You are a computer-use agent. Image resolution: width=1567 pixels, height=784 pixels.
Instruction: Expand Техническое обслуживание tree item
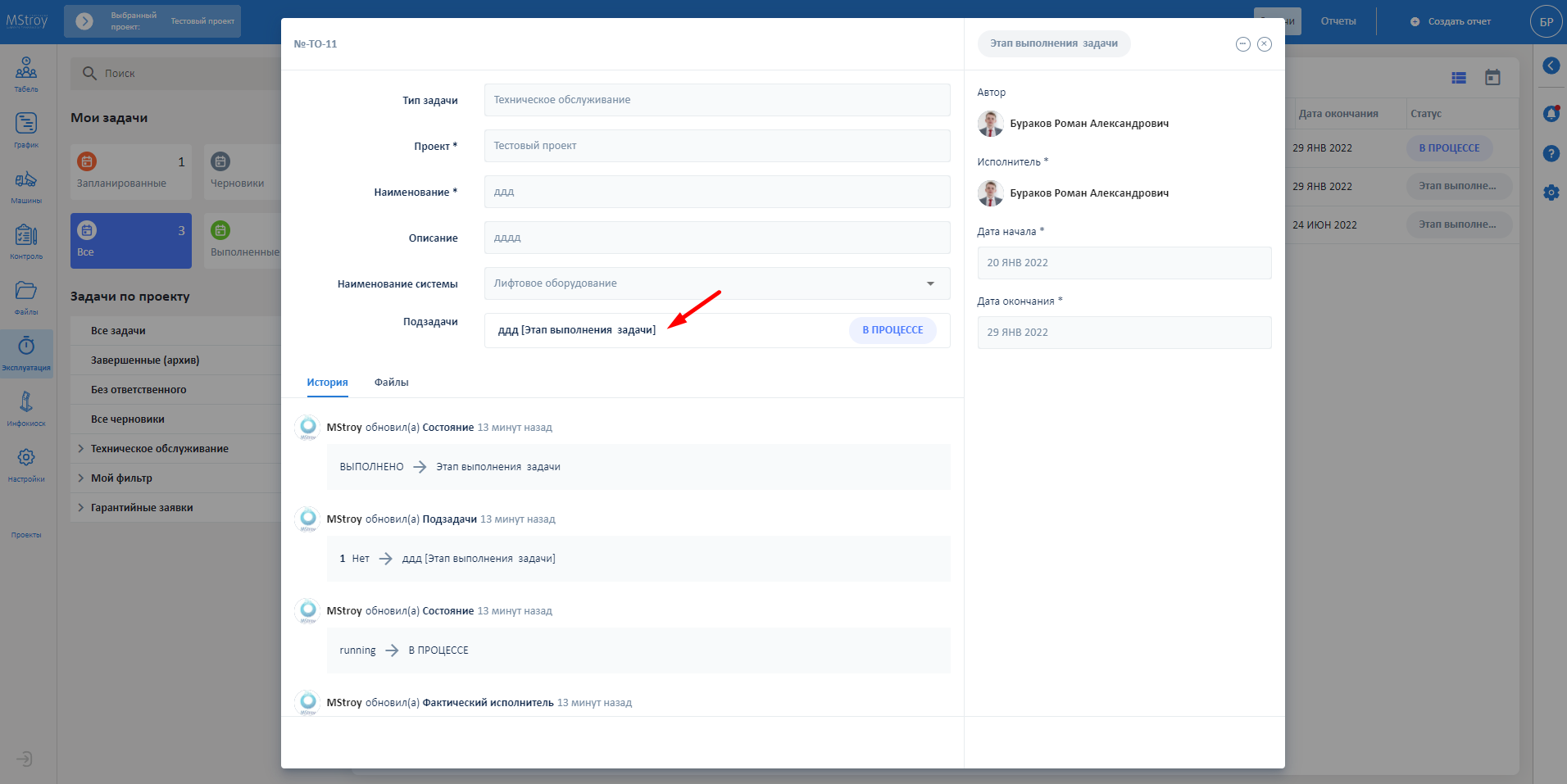coord(81,449)
